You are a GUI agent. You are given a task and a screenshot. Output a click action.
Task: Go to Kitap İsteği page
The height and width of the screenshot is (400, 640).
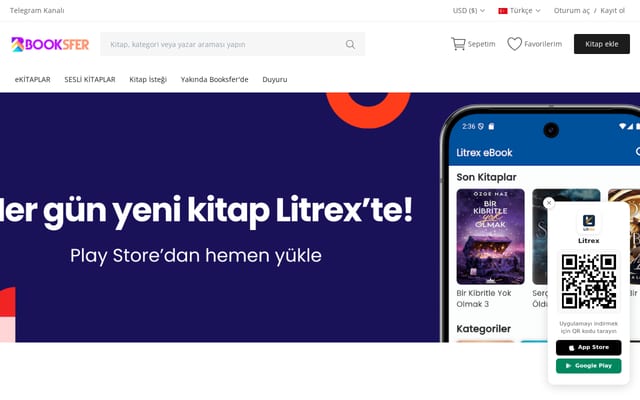(x=148, y=80)
